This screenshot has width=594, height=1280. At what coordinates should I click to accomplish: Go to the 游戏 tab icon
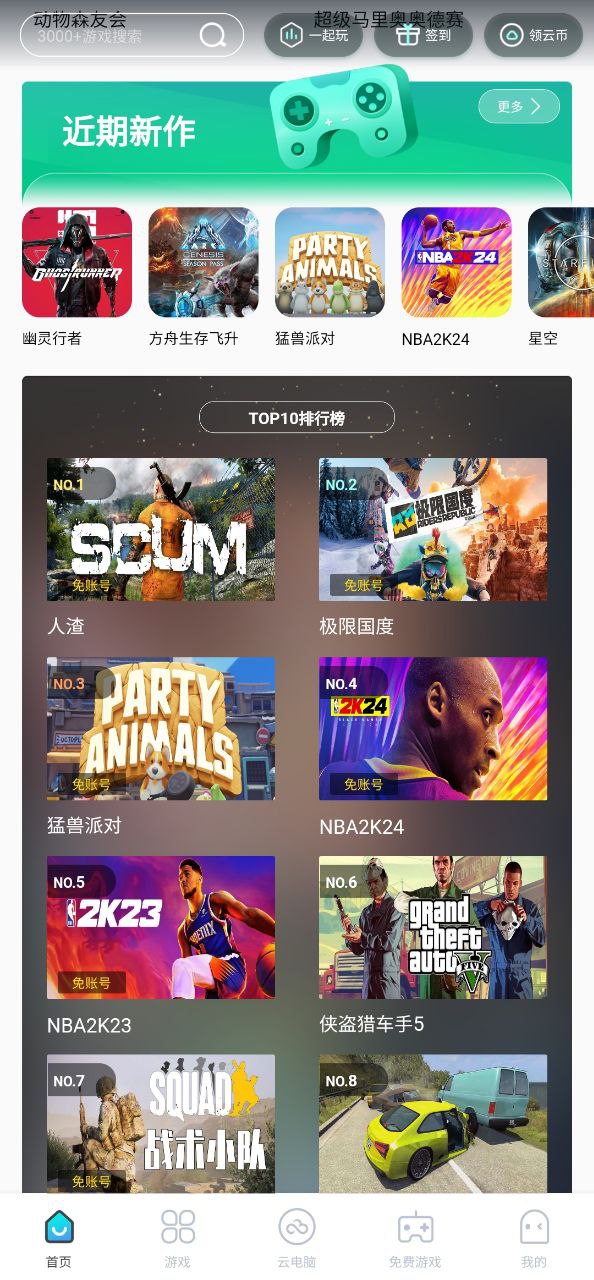(178, 1227)
